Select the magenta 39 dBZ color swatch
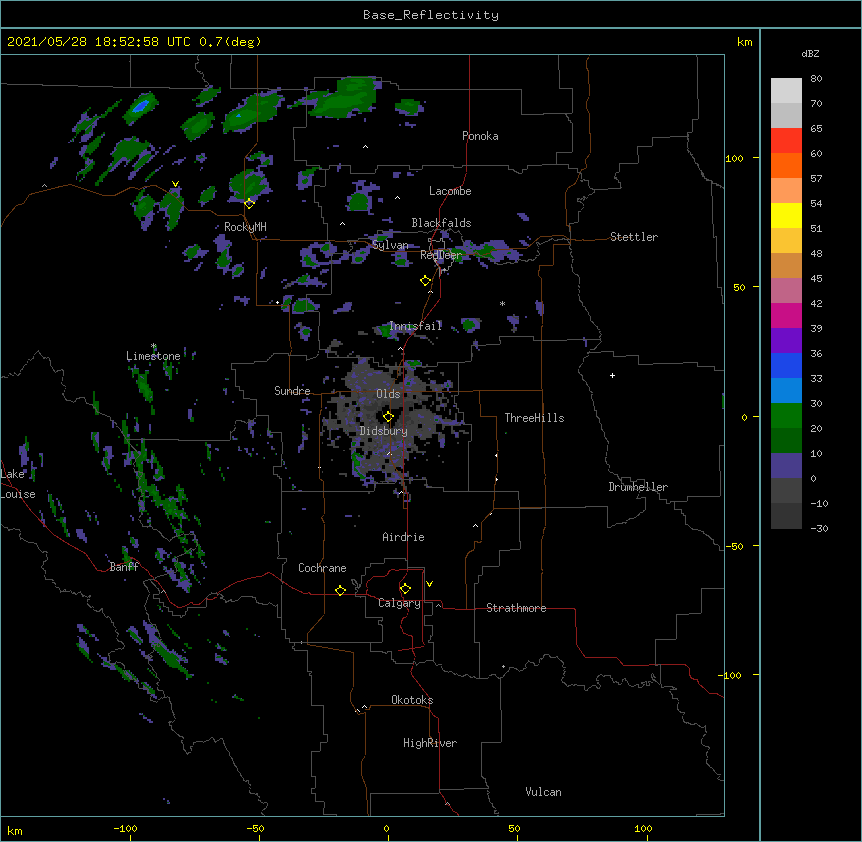 point(786,315)
